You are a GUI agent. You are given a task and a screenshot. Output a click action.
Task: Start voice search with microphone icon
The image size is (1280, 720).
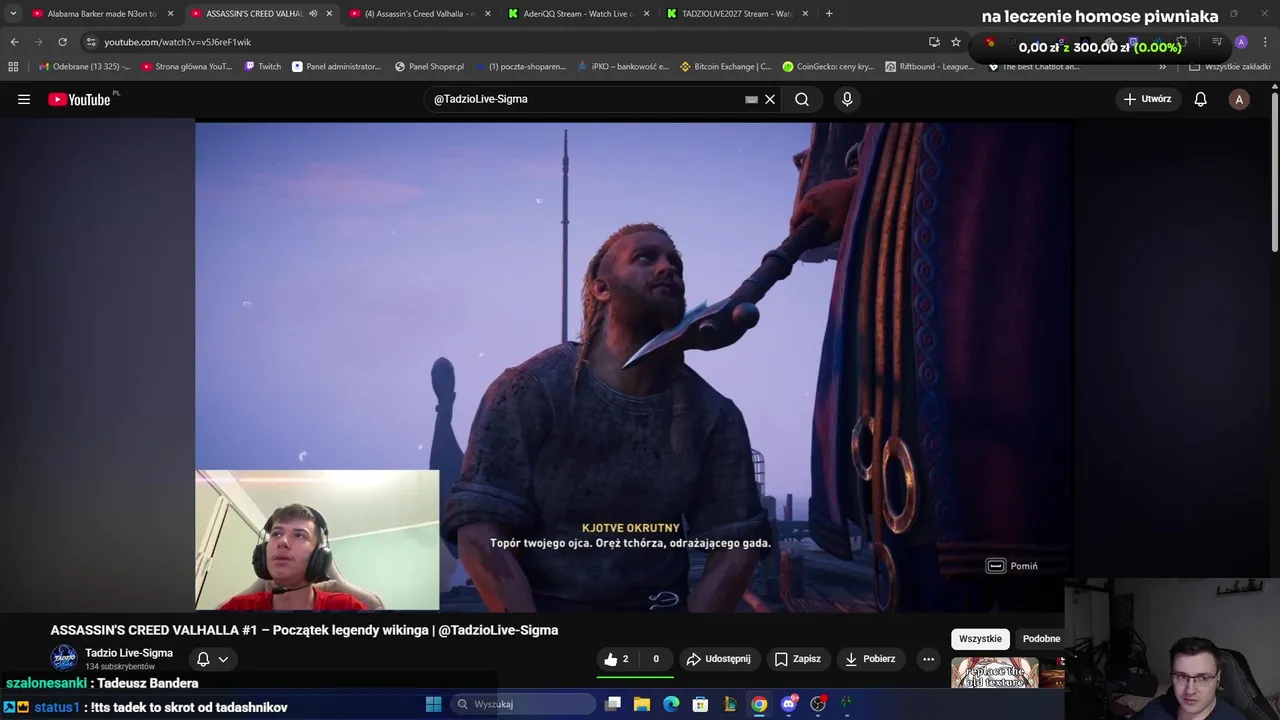tap(847, 99)
